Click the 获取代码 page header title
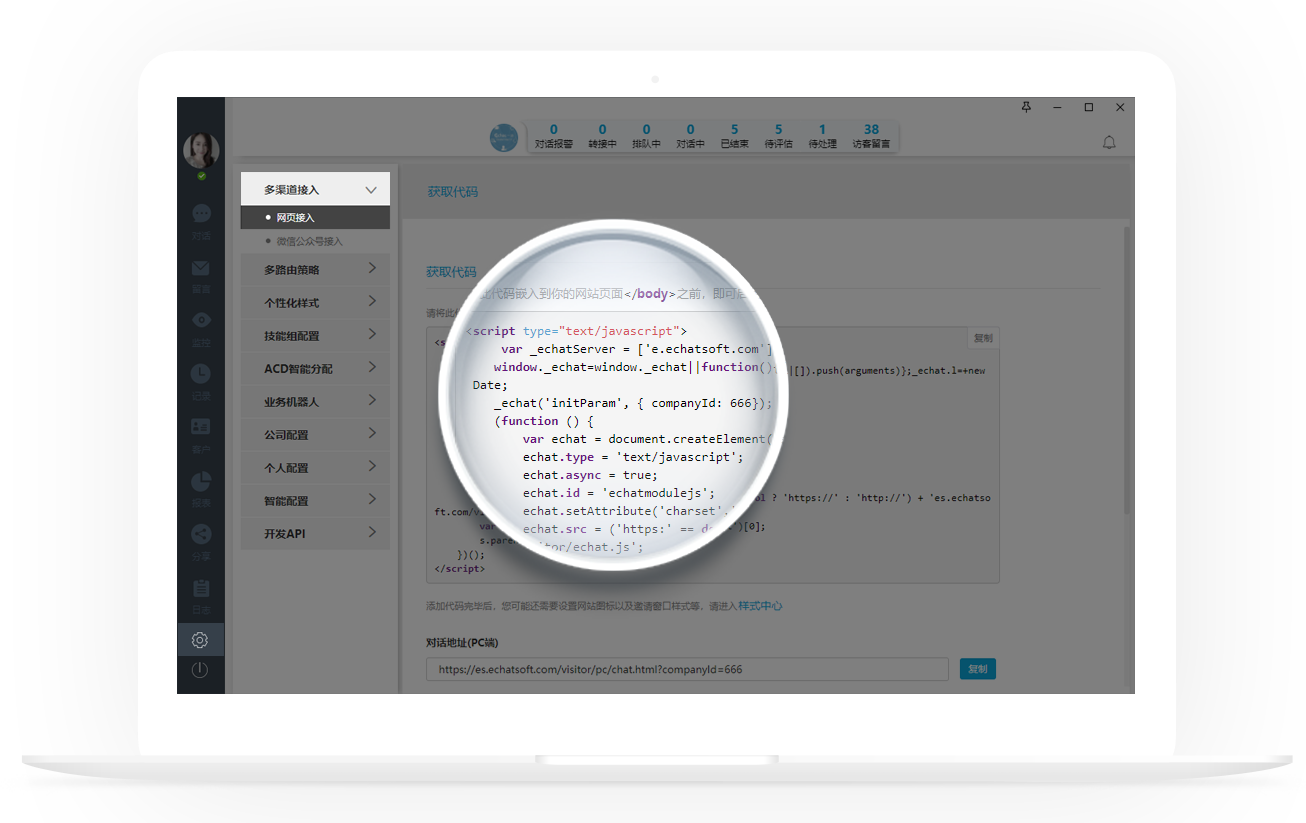 coord(452,191)
